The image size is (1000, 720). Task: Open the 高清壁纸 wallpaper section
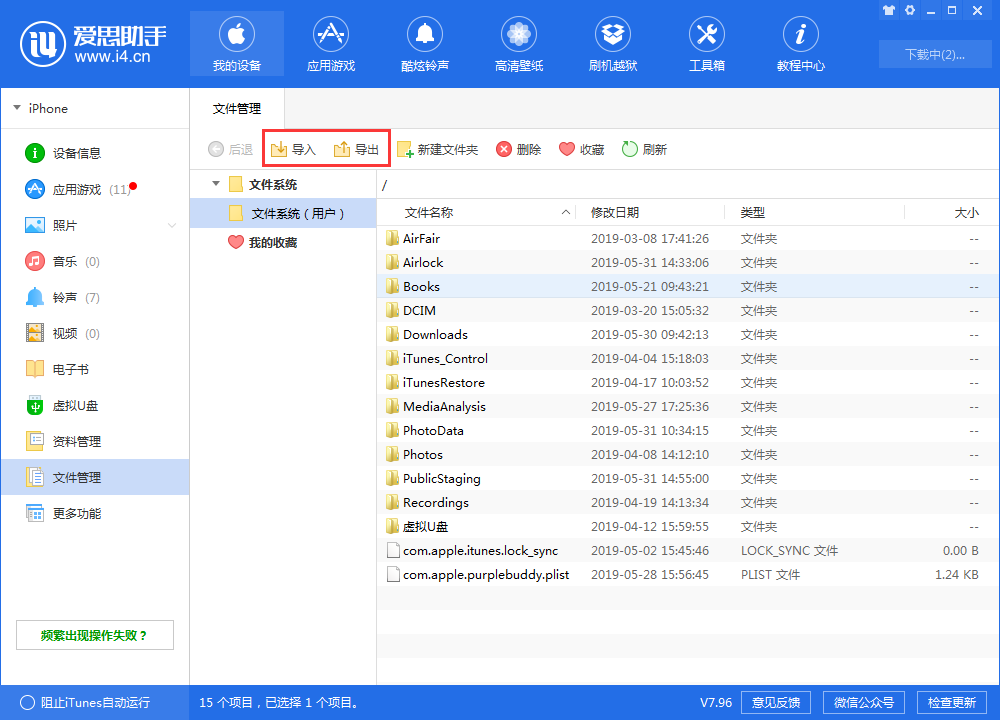click(518, 43)
